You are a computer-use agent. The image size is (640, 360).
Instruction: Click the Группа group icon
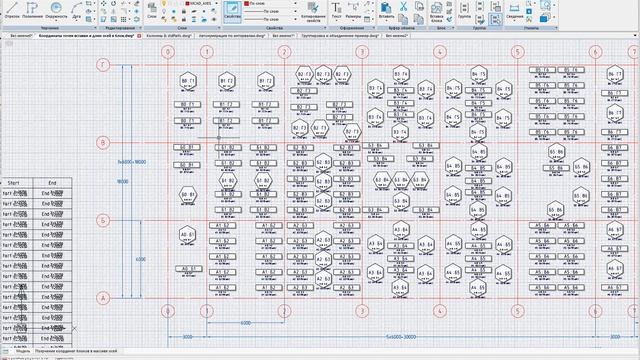pos(464,10)
